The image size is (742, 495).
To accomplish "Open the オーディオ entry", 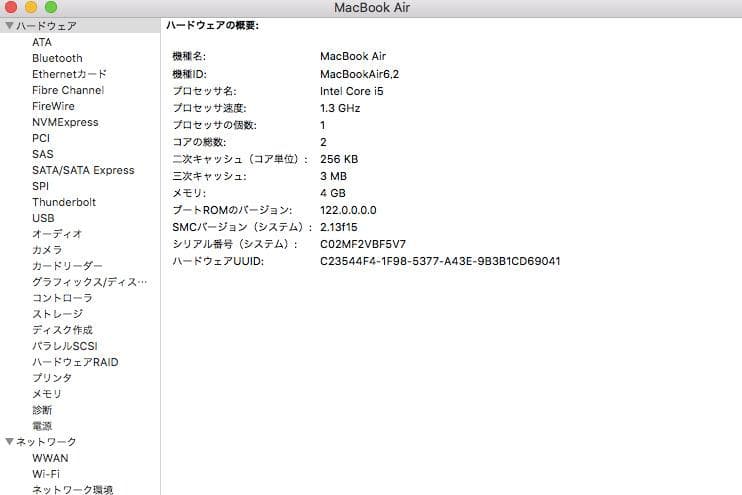I will [57, 234].
